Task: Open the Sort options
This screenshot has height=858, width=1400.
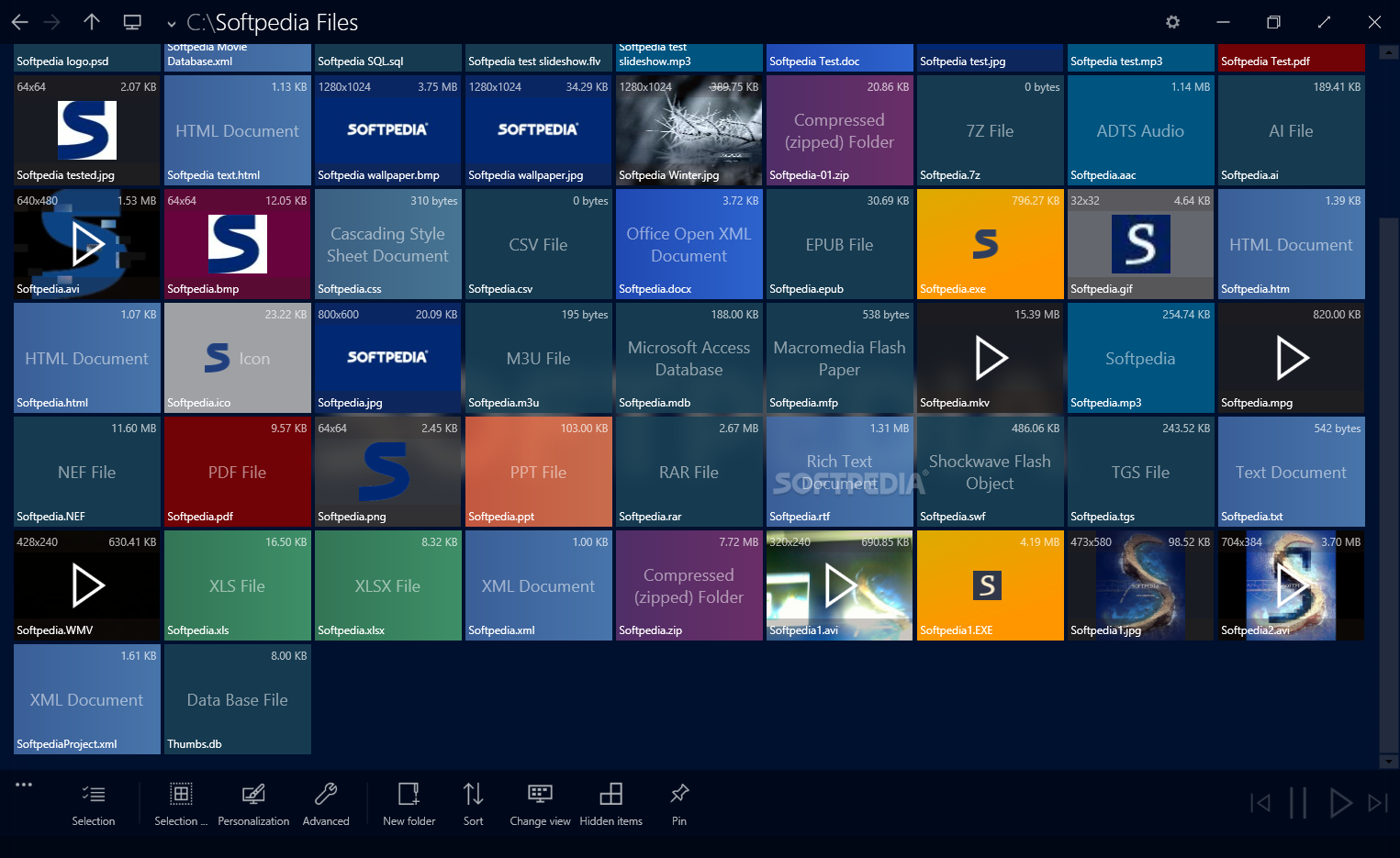Action: pyautogui.click(x=473, y=805)
